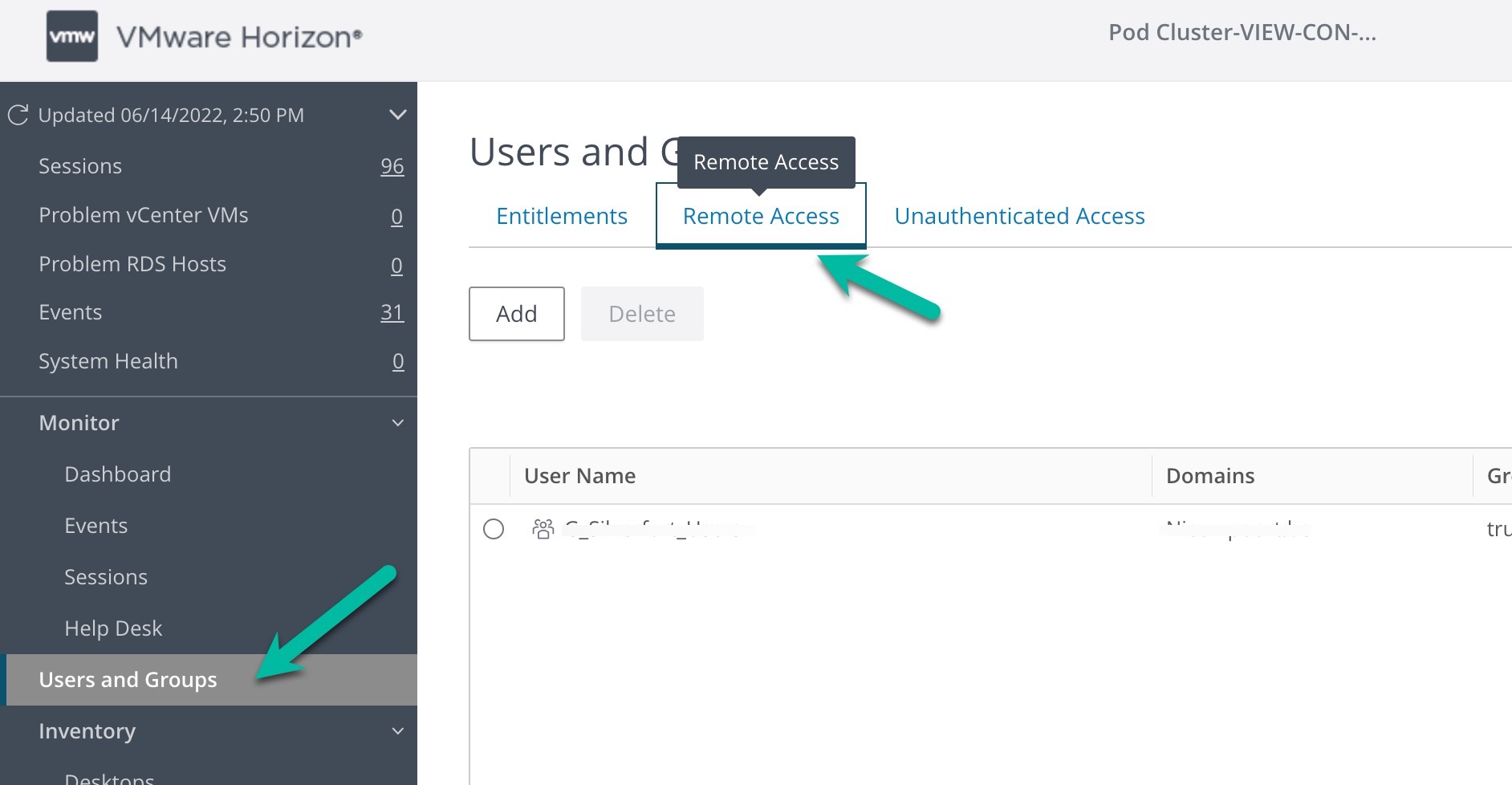
Task: Click the Delete button
Action: point(642,314)
